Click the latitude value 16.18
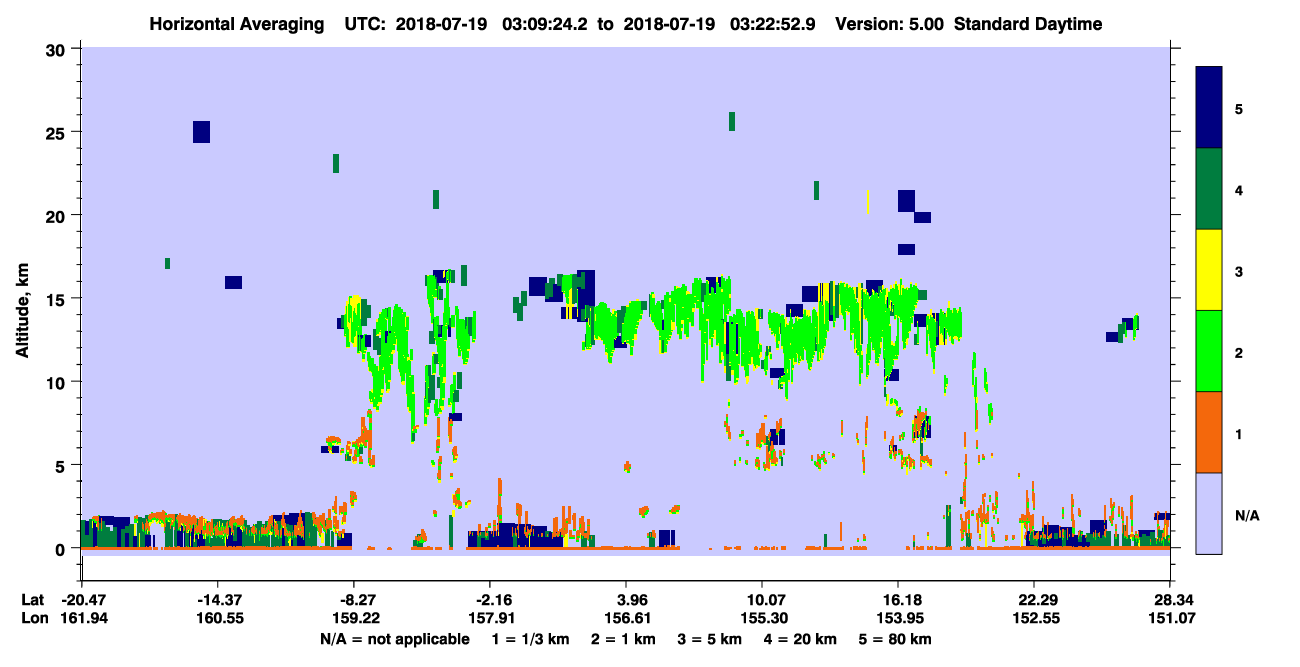Viewport: 1300px width, 667px height. [898, 600]
